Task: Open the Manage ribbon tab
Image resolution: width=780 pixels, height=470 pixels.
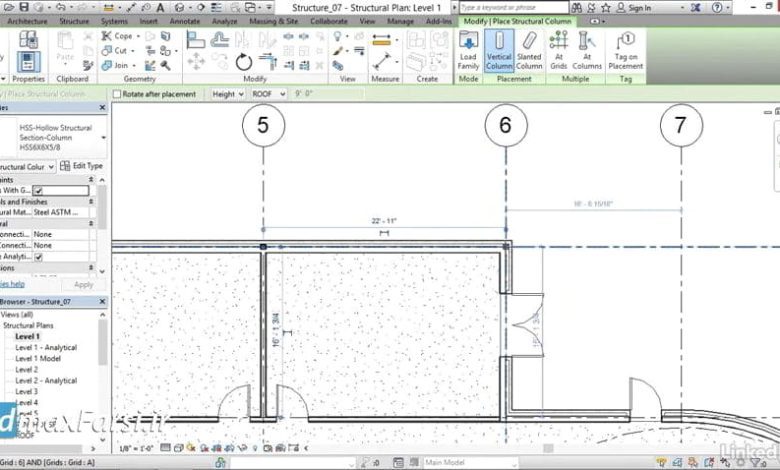Action: pos(400,21)
